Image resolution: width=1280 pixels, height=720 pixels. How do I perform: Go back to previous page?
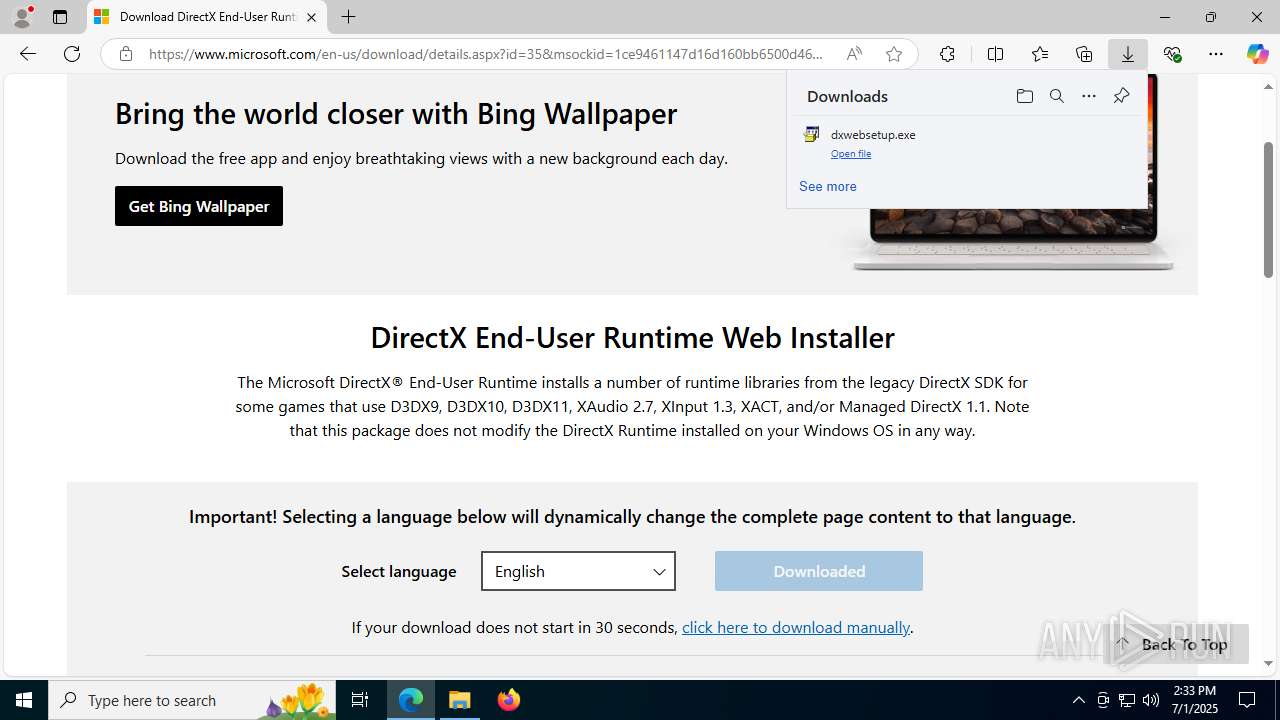[28, 54]
